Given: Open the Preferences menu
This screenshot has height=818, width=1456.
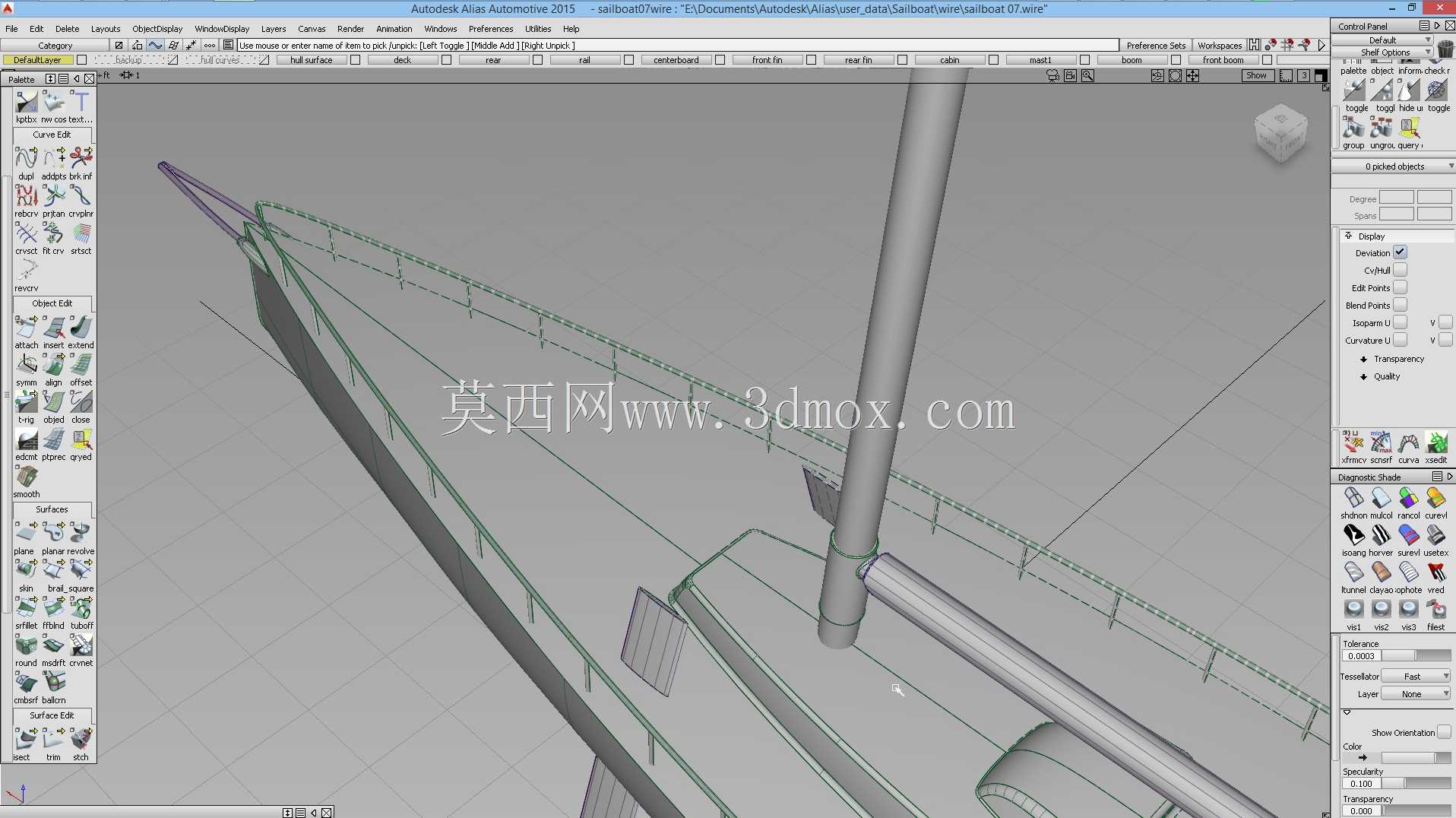Looking at the screenshot, I should tap(491, 29).
